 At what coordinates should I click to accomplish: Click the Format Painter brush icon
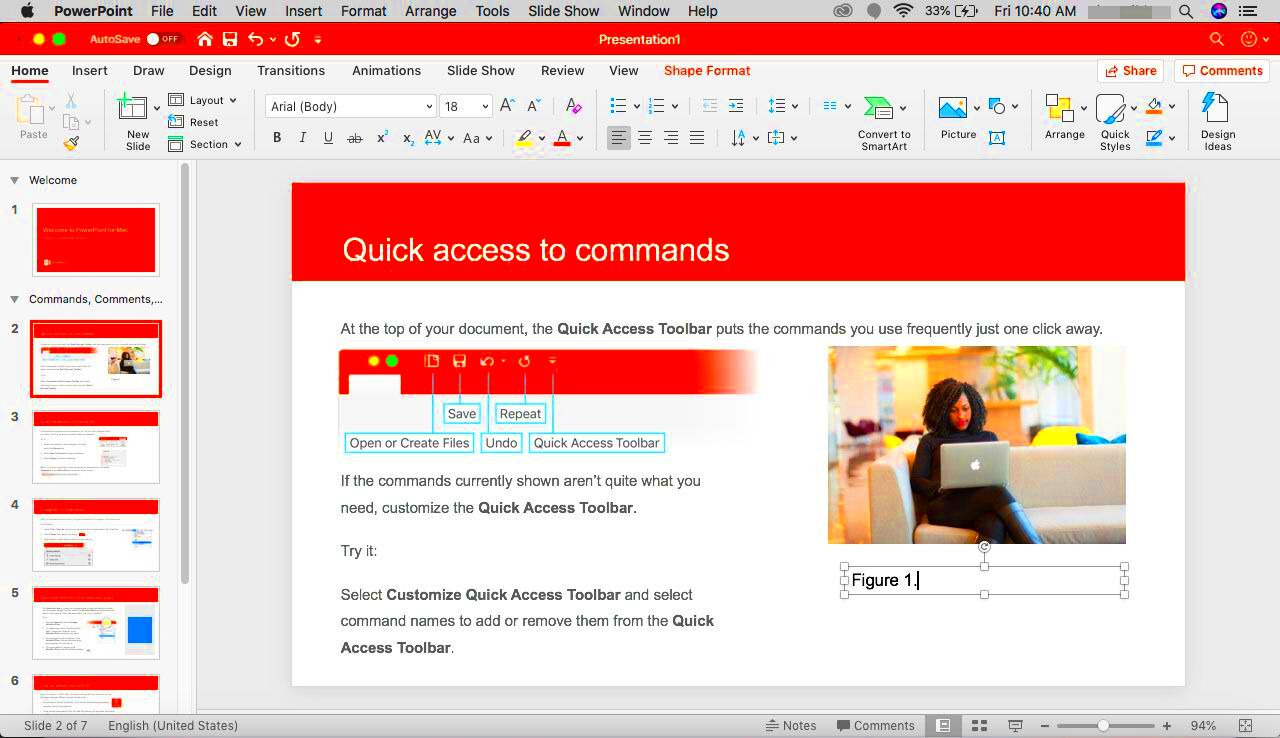tap(71, 144)
